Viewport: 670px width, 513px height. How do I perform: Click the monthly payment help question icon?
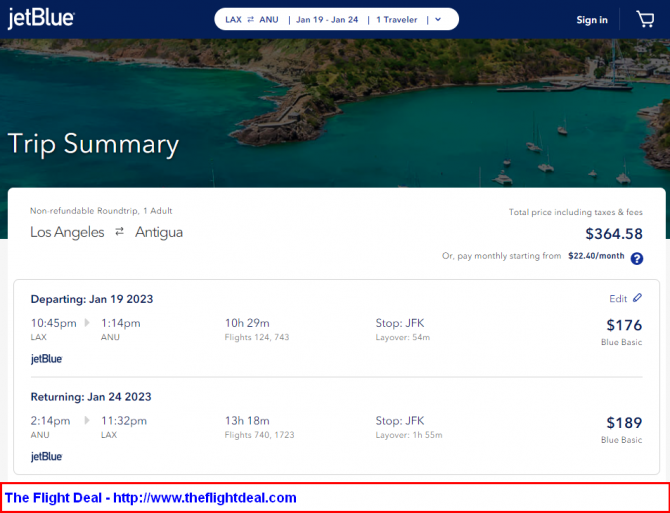pos(637,258)
